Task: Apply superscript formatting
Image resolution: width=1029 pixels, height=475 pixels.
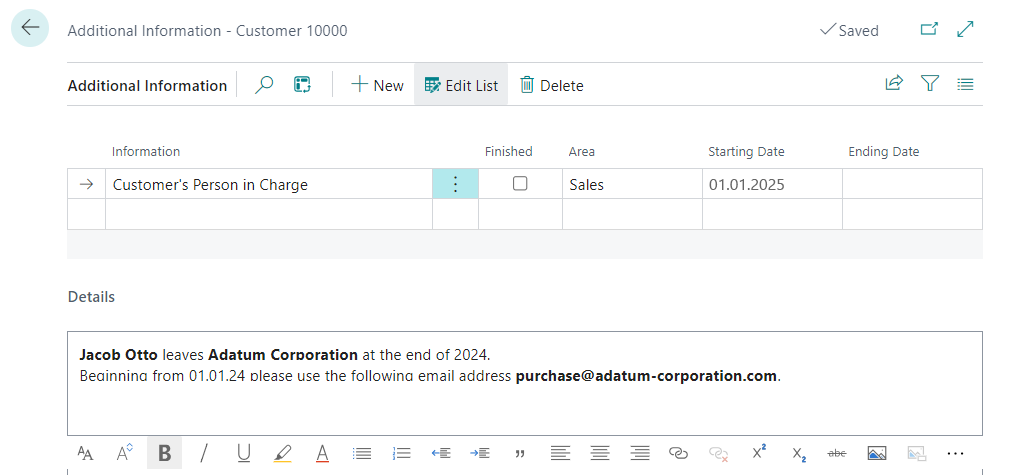Action: (758, 453)
